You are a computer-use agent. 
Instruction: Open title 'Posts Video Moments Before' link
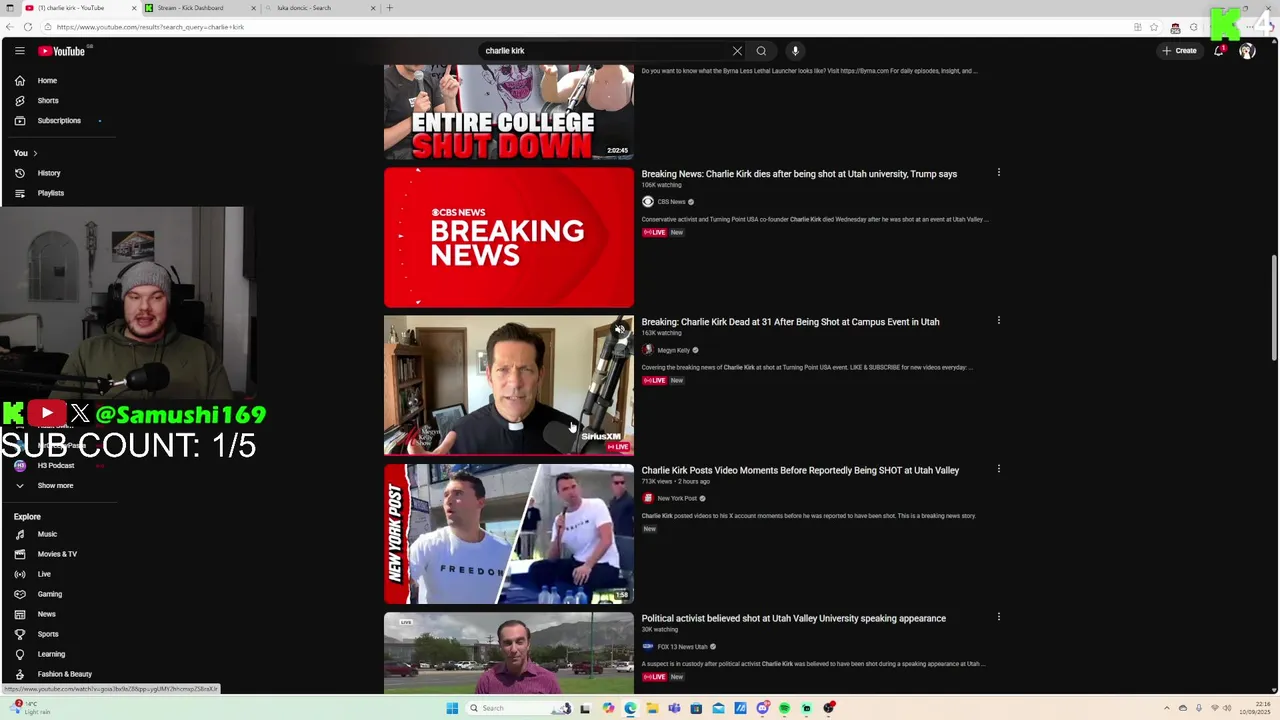(800, 470)
